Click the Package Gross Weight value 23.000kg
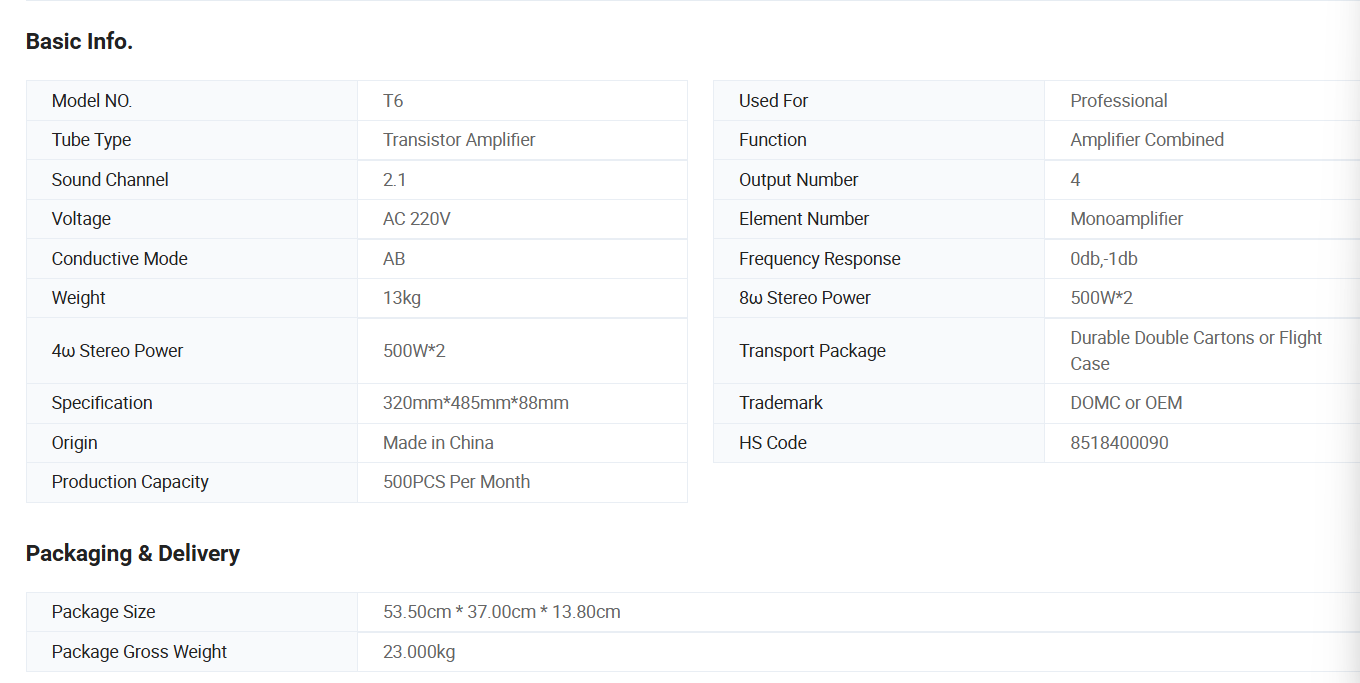1360x683 pixels. coord(418,652)
